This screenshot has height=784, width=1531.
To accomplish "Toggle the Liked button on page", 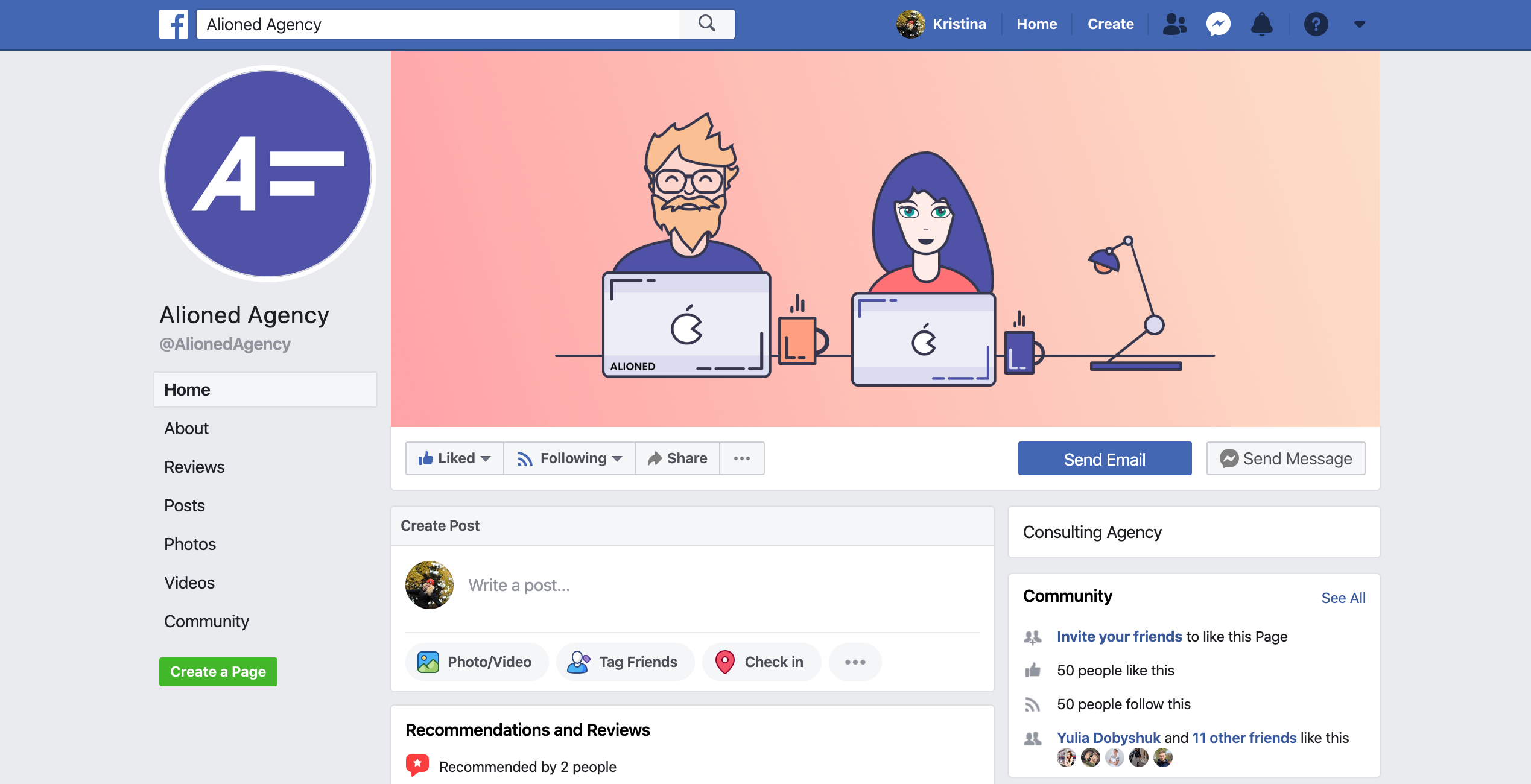I will coord(454,458).
